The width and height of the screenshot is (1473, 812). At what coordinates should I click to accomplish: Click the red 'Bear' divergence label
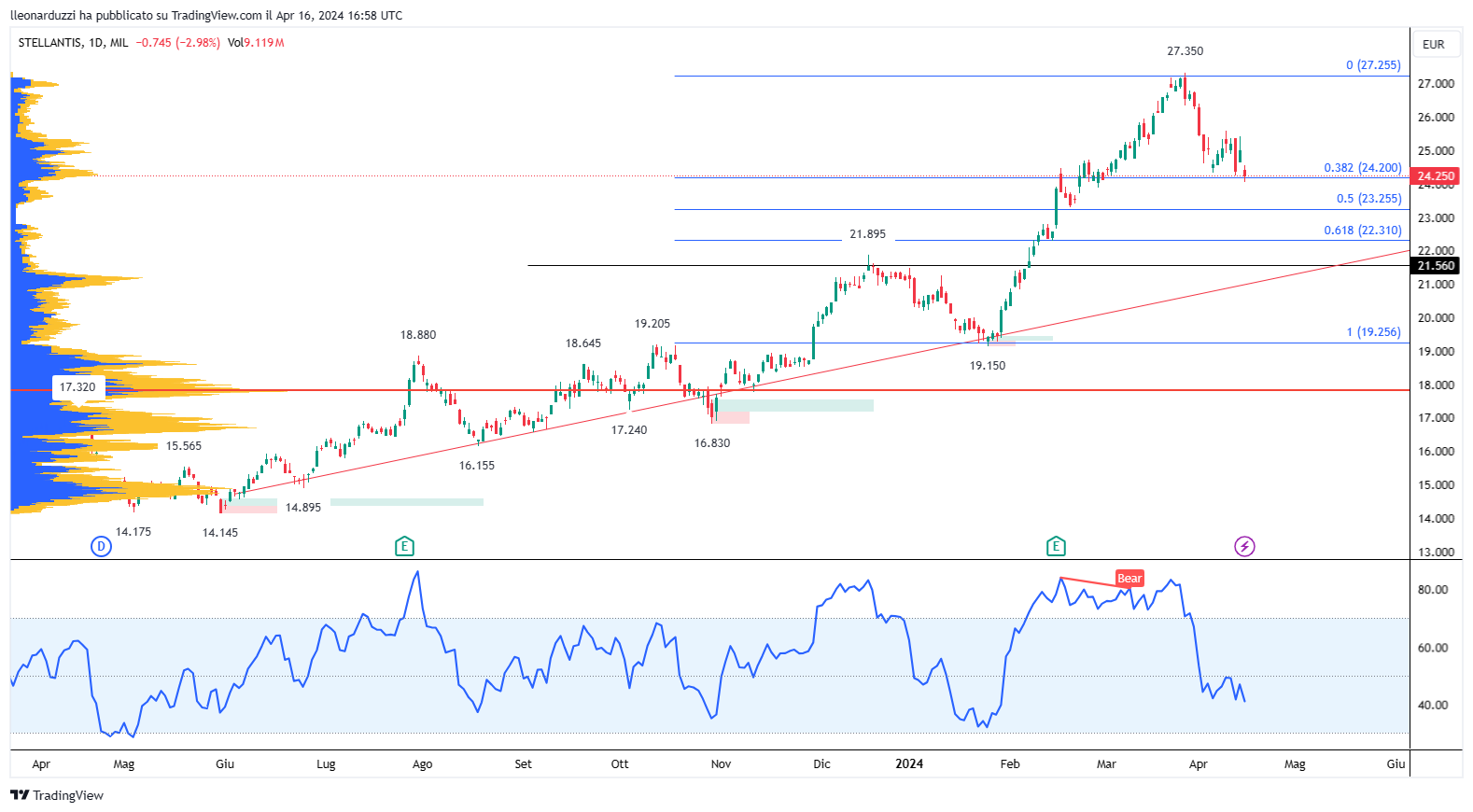[x=1129, y=579]
